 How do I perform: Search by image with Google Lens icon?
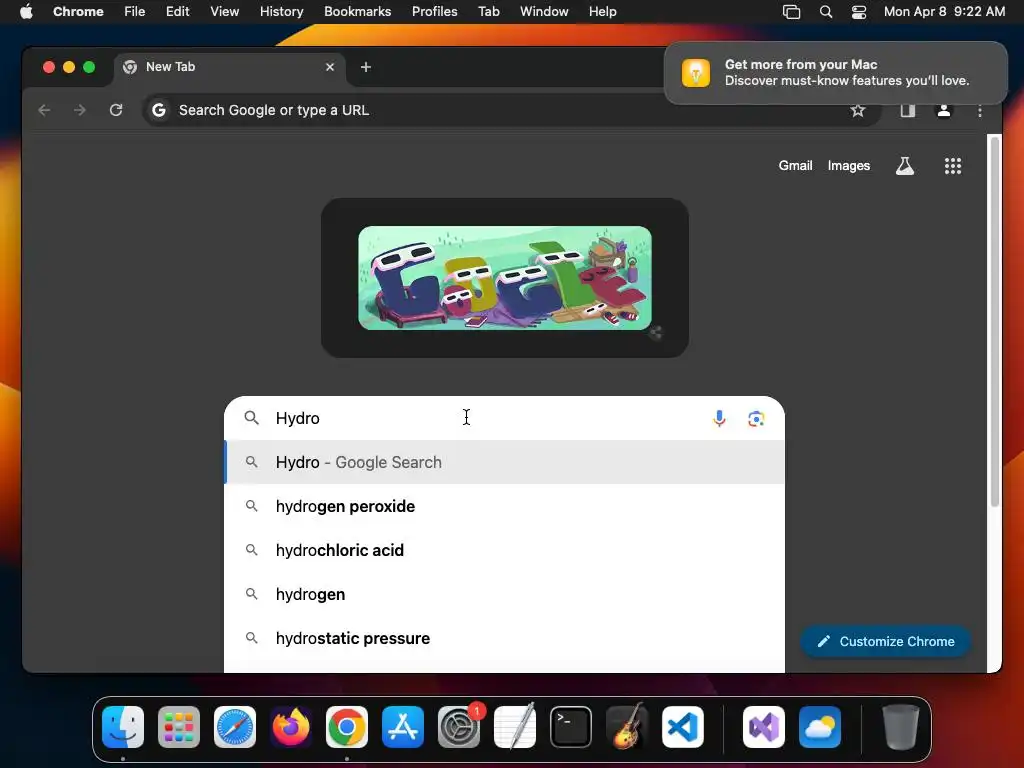[x=756, y=419]
